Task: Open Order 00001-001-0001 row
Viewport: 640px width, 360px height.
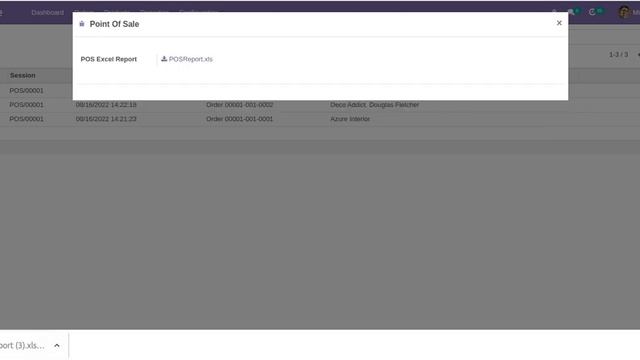Action: 240,119
